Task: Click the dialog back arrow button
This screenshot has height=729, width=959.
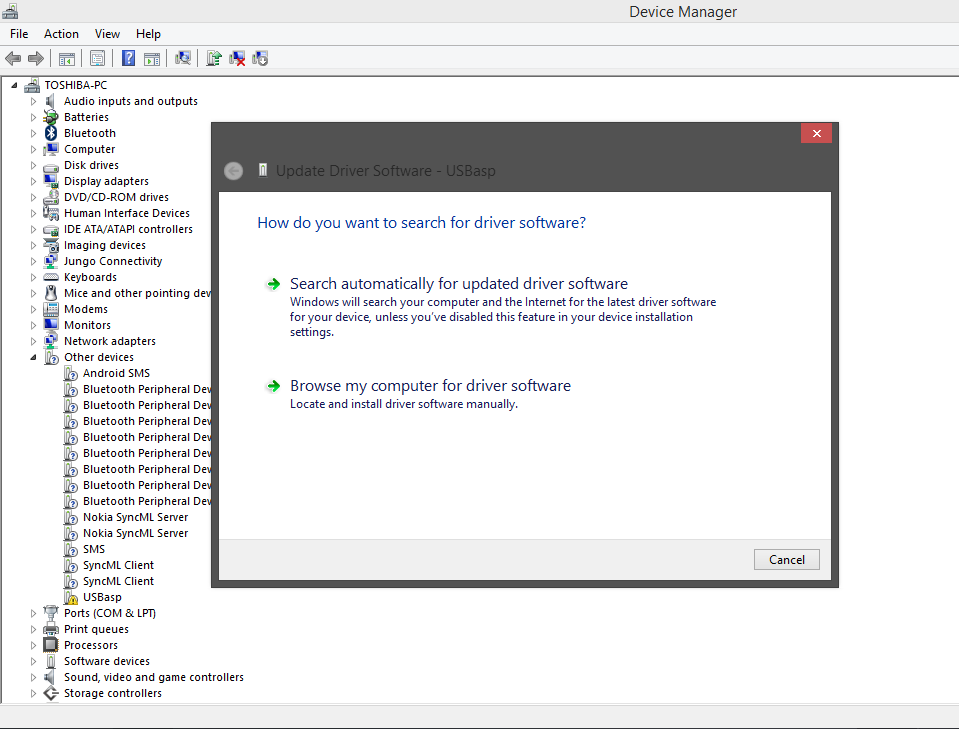Action: pyautogui.click(x=233, y=170)
